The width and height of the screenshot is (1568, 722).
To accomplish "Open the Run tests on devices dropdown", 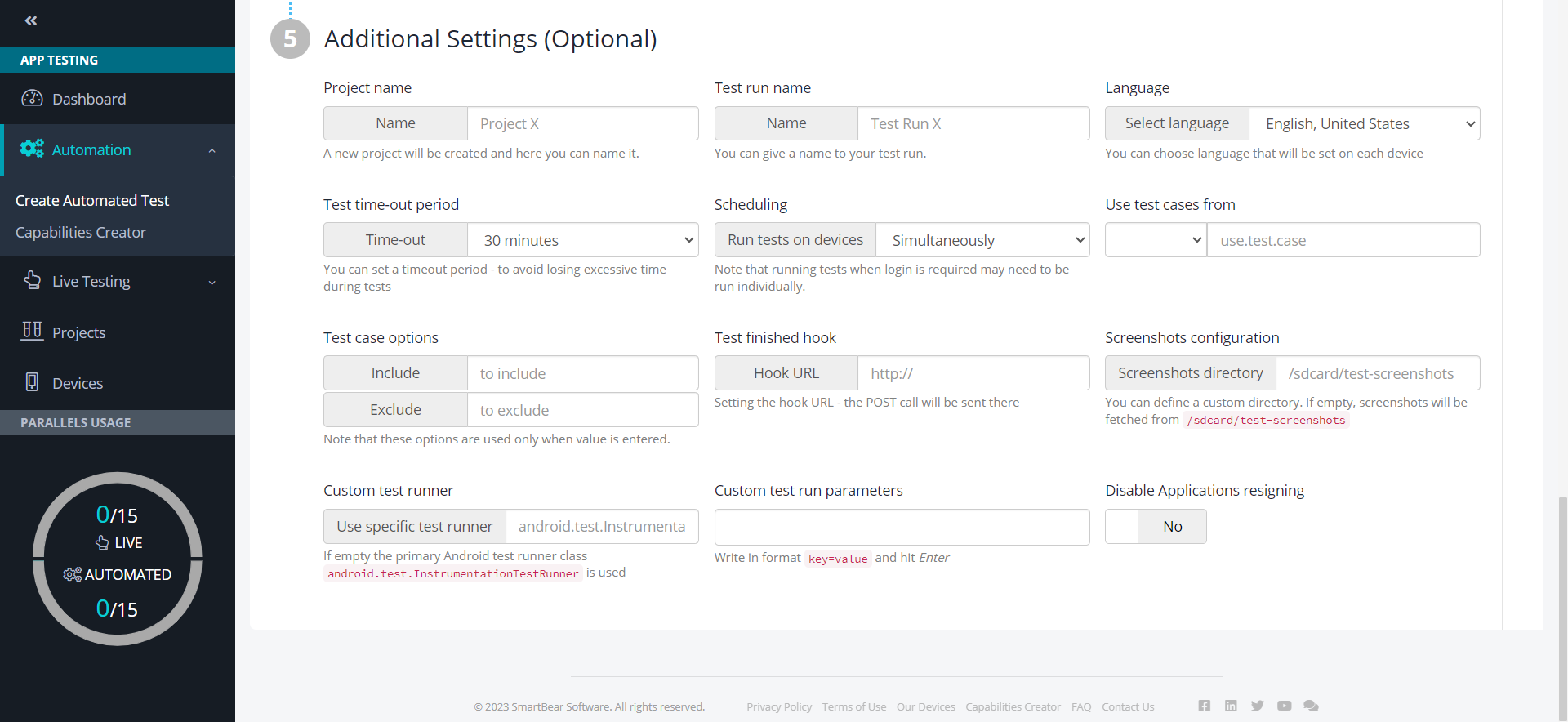I will point(982,240).
